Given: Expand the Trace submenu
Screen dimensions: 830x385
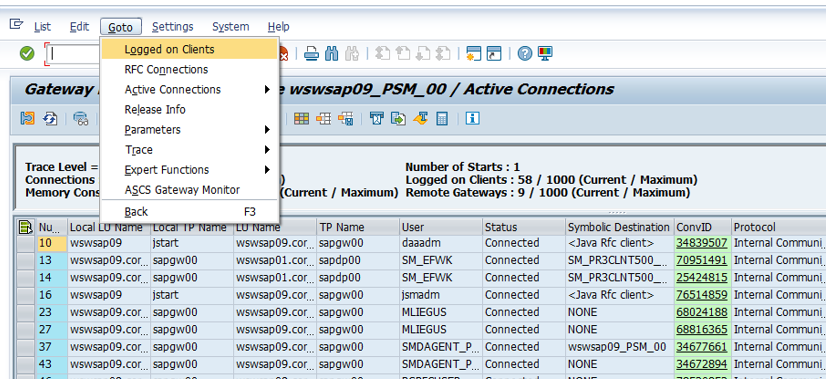Looking at the screenshot, I should pyautogui.click(x=190, y=150).
